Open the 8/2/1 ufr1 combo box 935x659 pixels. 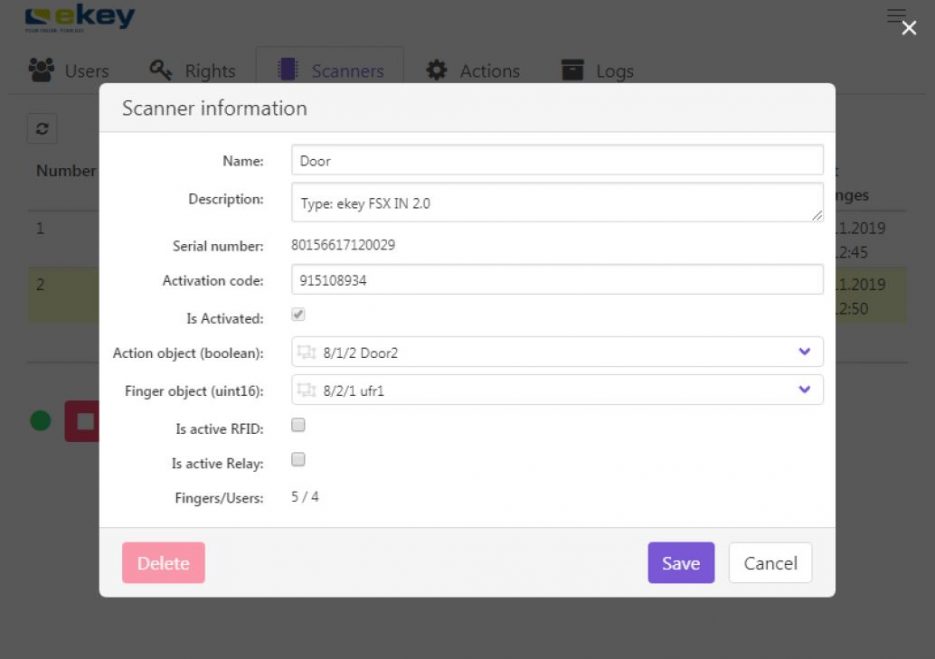(x=558, y=389)
